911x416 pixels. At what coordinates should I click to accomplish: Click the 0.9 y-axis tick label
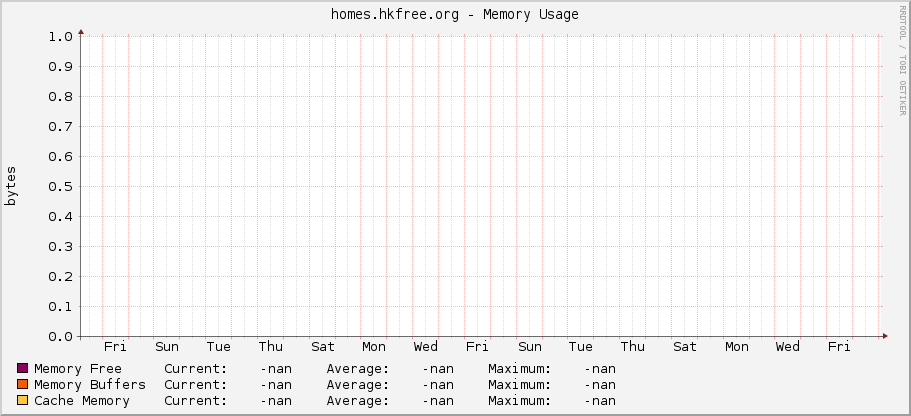[60, 66]
